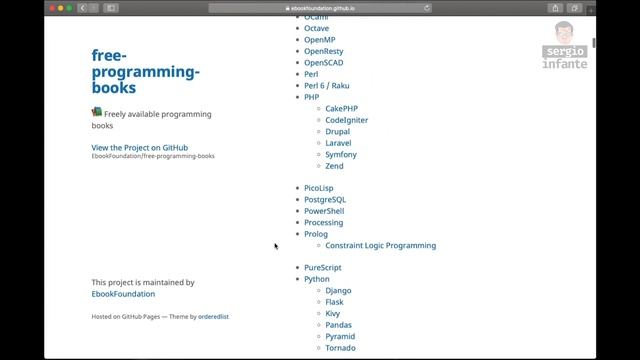Open the Django sub-item
This screenshot has height=360, width=640.
(338, 291)
